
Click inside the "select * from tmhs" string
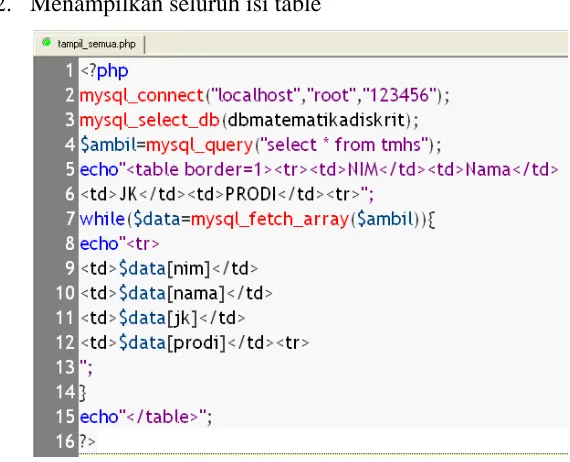(344, 145)
